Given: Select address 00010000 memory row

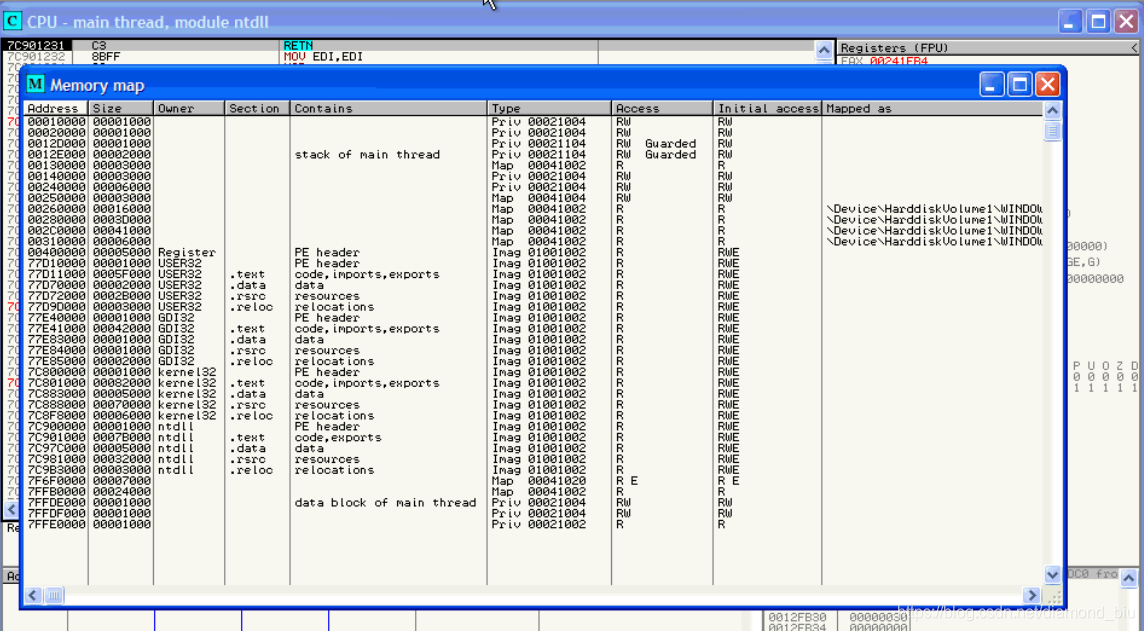Looking at the screenshot, I should (x=534, y=122).
